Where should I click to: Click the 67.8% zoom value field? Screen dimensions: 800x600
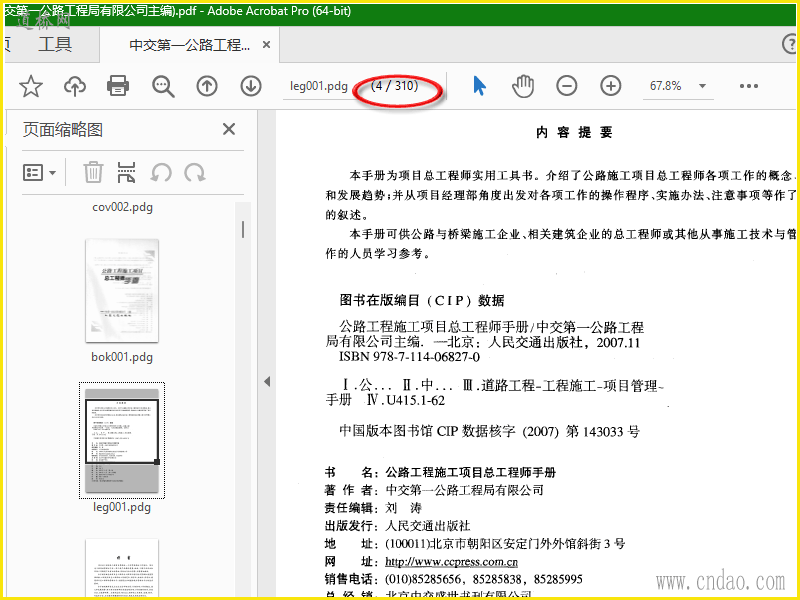click(665, 86)
